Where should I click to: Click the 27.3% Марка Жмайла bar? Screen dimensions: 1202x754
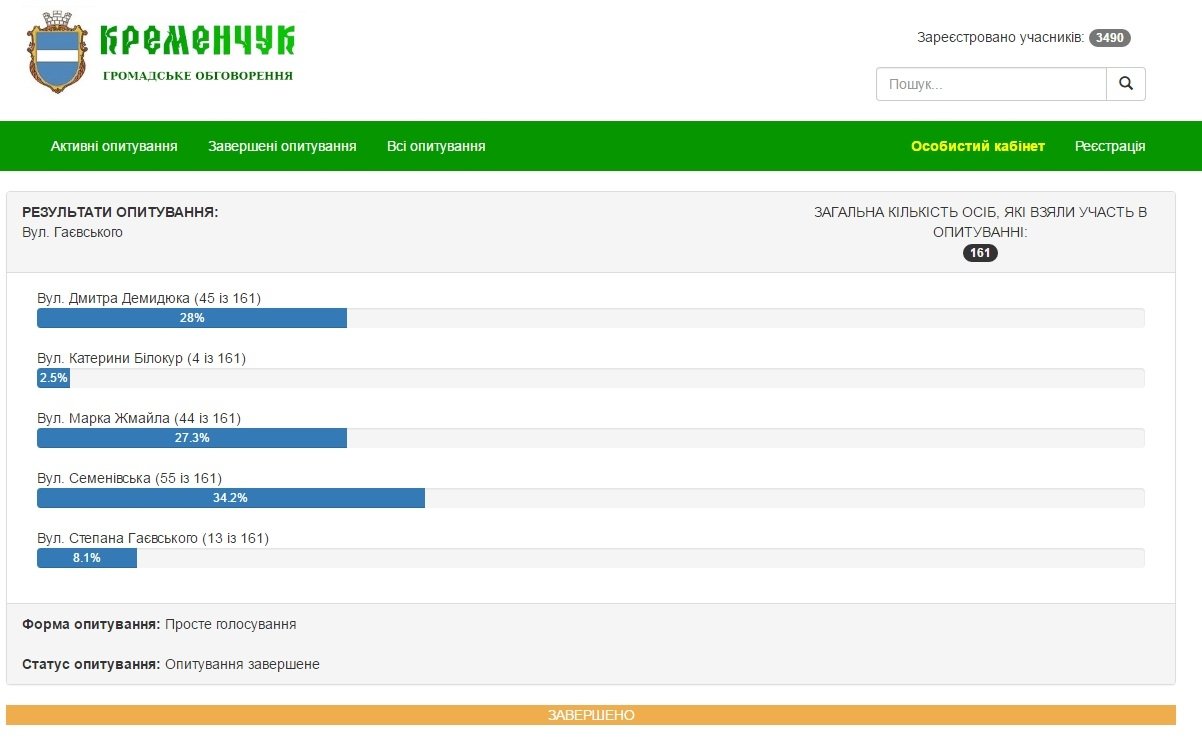point(192,438)
